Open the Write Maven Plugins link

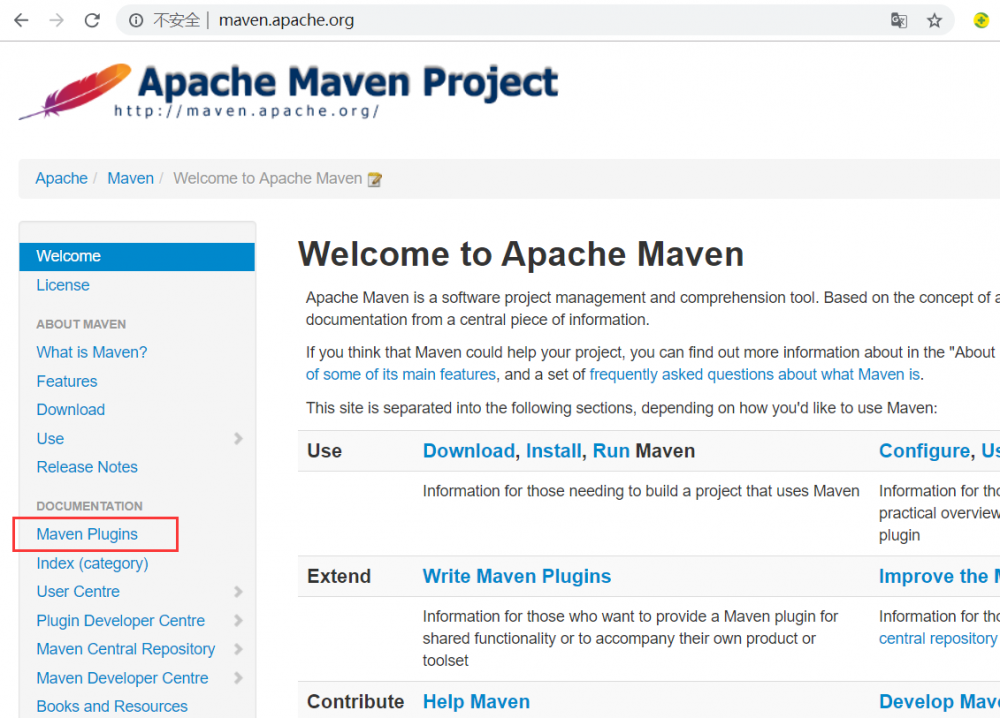(x=517, y=576)
